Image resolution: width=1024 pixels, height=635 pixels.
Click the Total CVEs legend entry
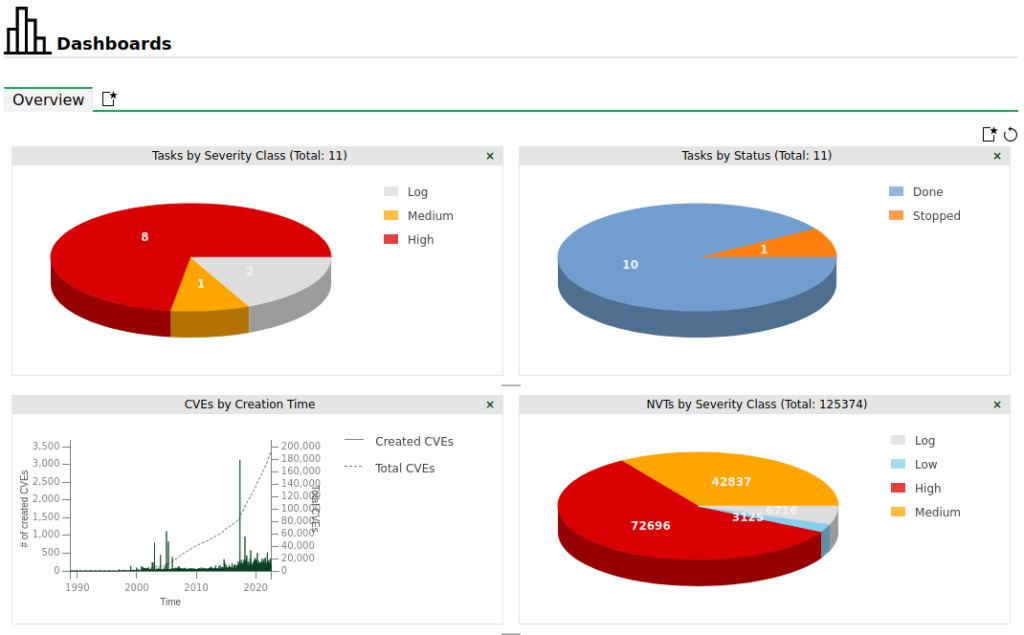[x=404, y=468]
